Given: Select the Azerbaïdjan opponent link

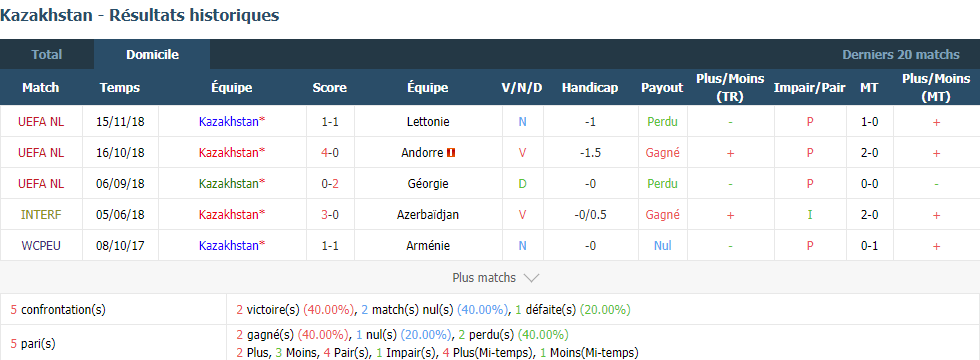Looking at the screenshot, I should (428, 214).
